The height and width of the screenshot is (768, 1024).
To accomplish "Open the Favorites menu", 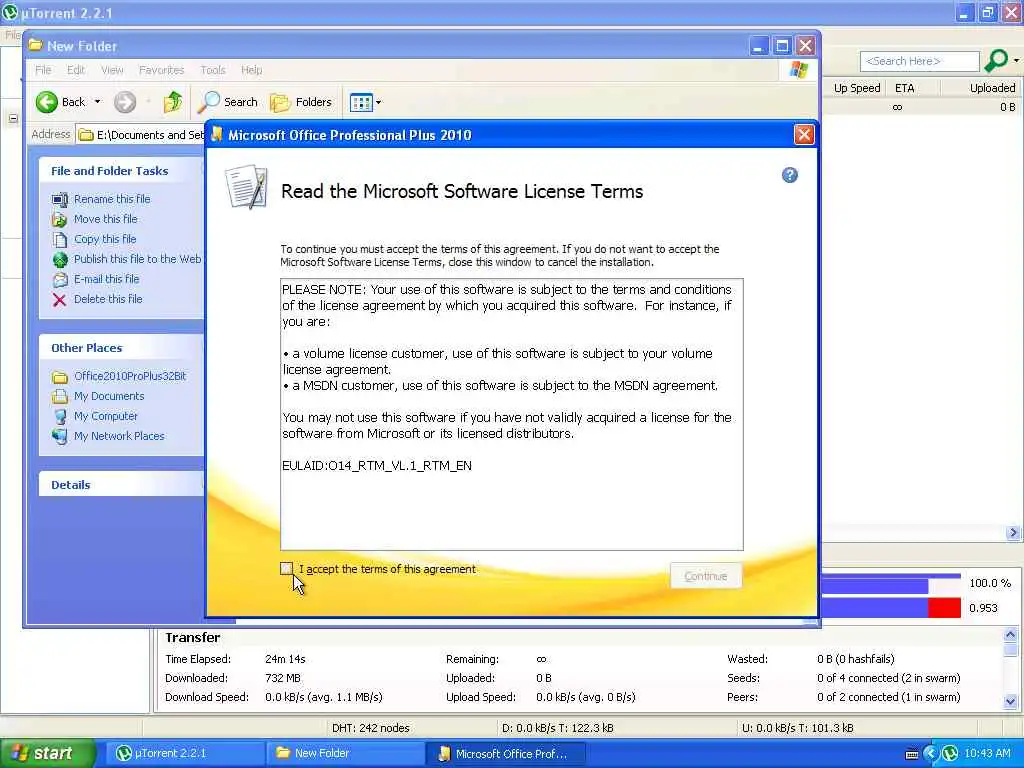I will pos(161,70).
